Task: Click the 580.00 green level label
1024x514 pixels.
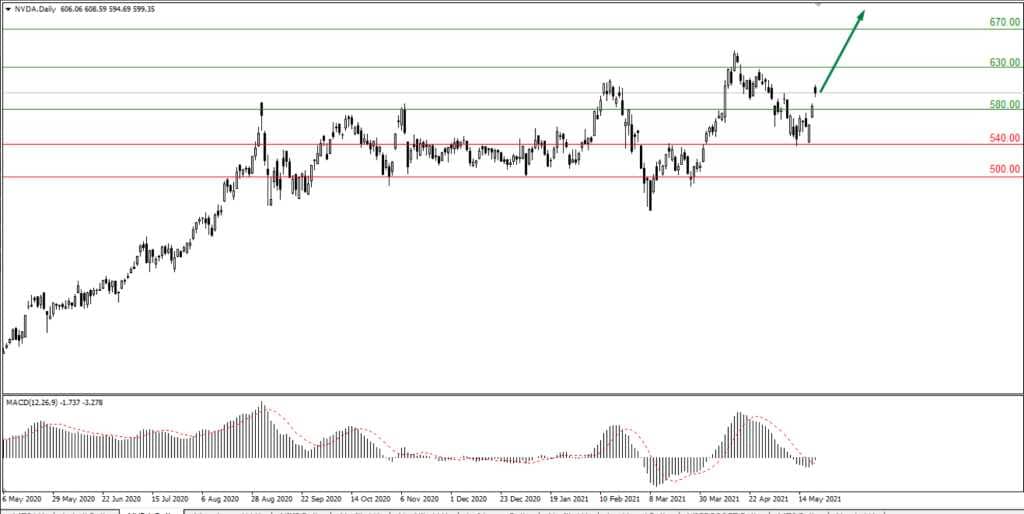Action: click(x=1003, y=104)
